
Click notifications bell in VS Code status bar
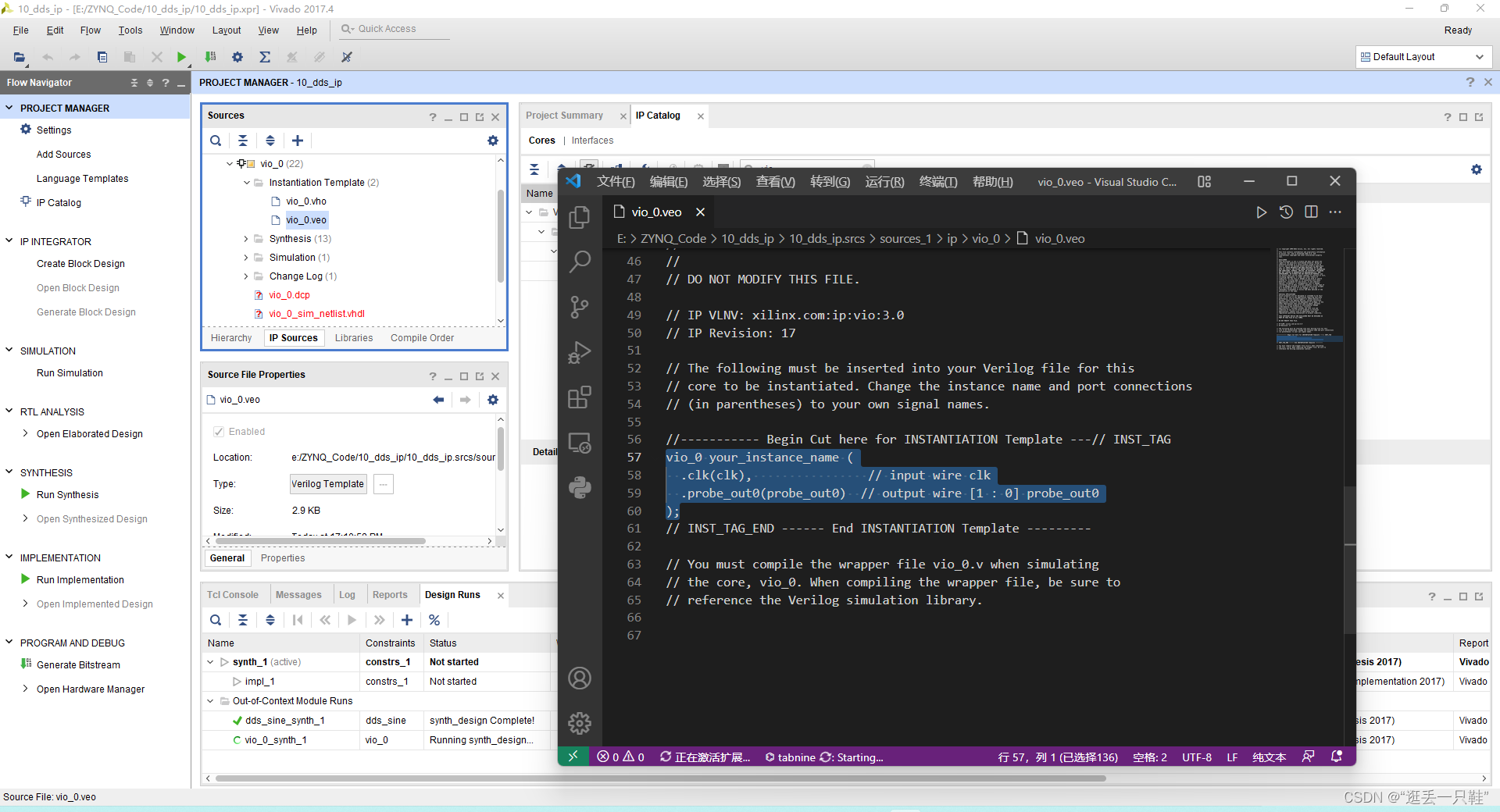click(1337, 757)
